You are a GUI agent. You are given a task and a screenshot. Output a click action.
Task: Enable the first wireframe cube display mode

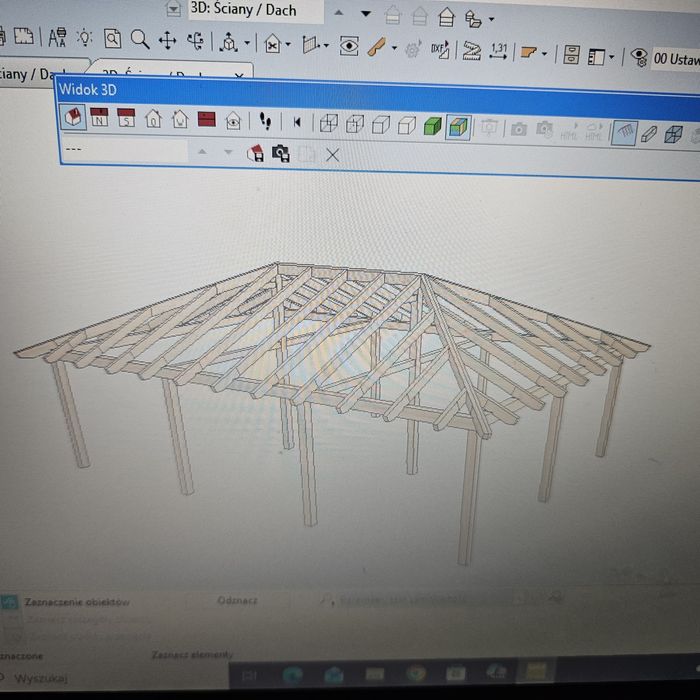pos(329,123)
